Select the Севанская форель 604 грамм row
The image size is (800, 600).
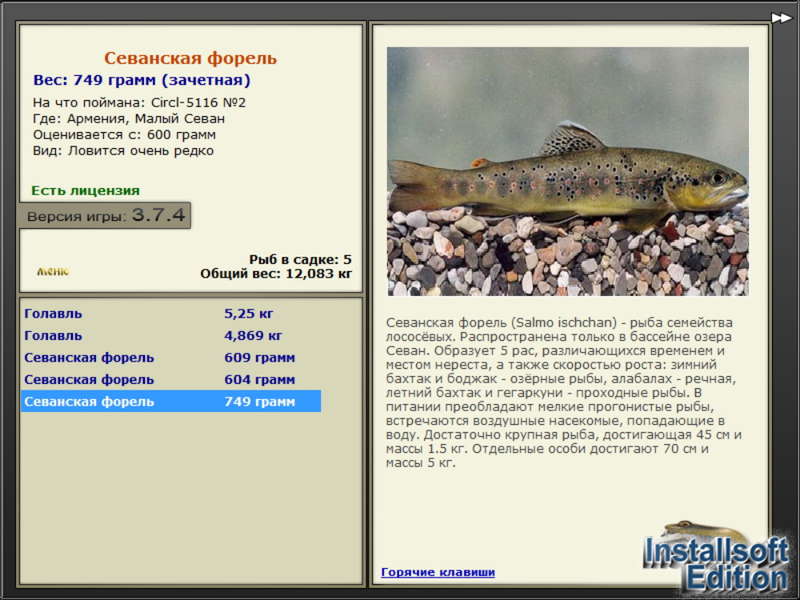tap(171, 379)
